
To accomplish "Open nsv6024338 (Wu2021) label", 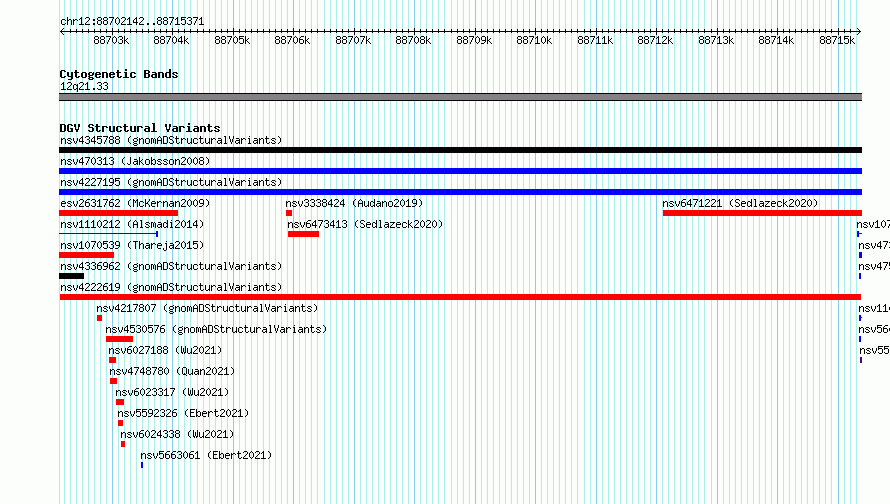I will pos(177,434).
